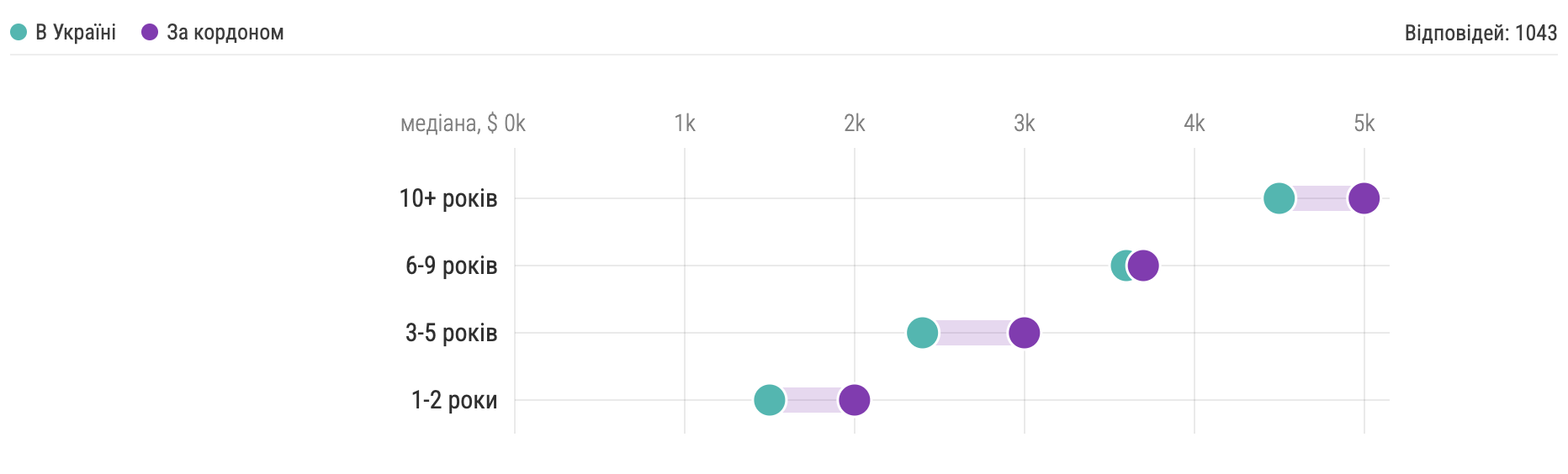This screenshot has width=1568, height=474.
Task: Select the purple dot in 3-5 років row
Action: 1024,333
